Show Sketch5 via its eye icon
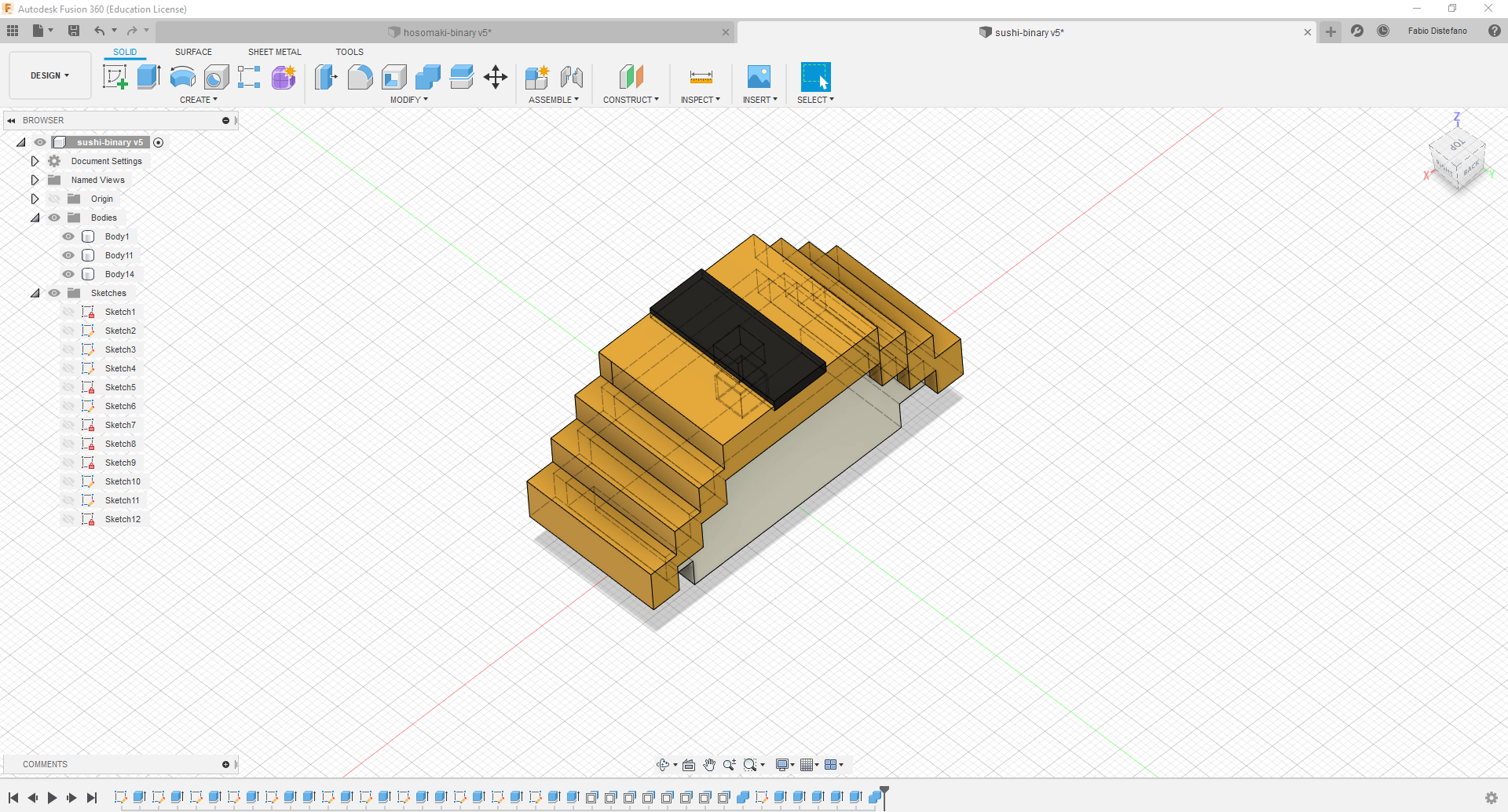 [68, 387]
